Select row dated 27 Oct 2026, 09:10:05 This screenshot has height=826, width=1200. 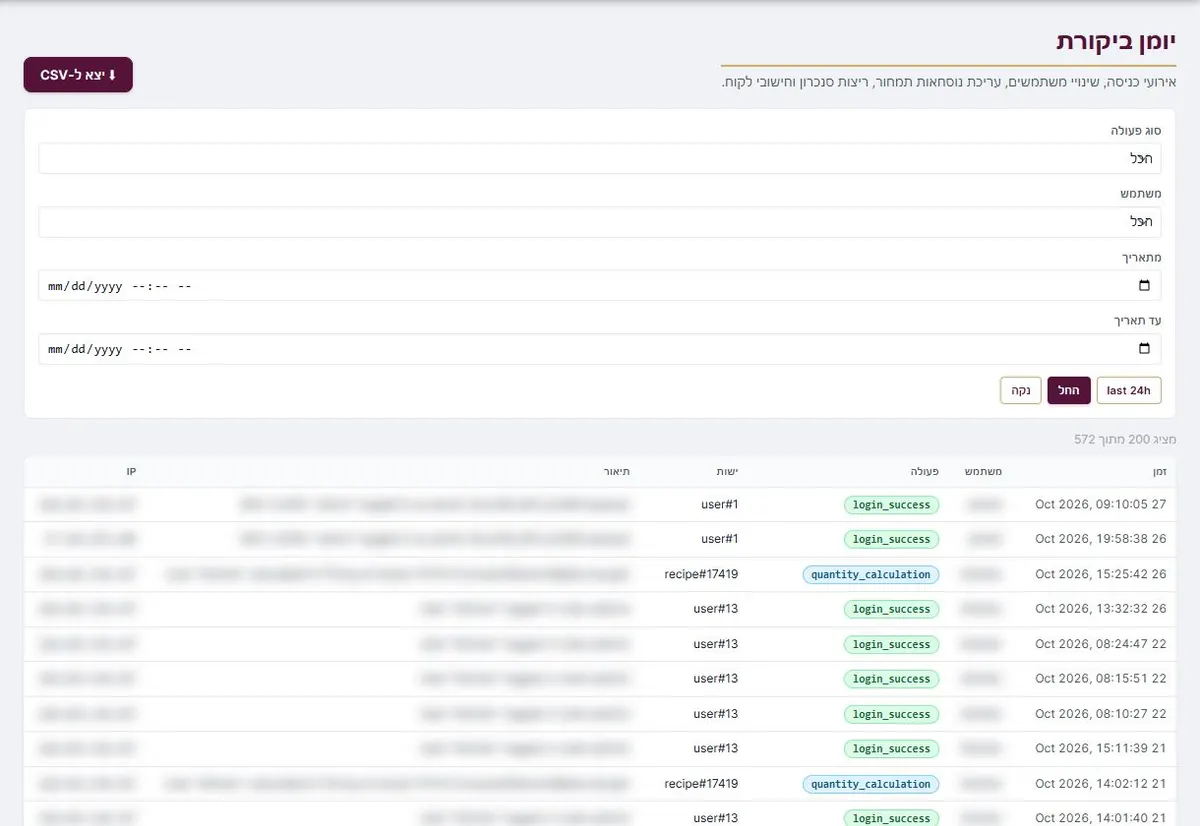(x=600, y=505)
